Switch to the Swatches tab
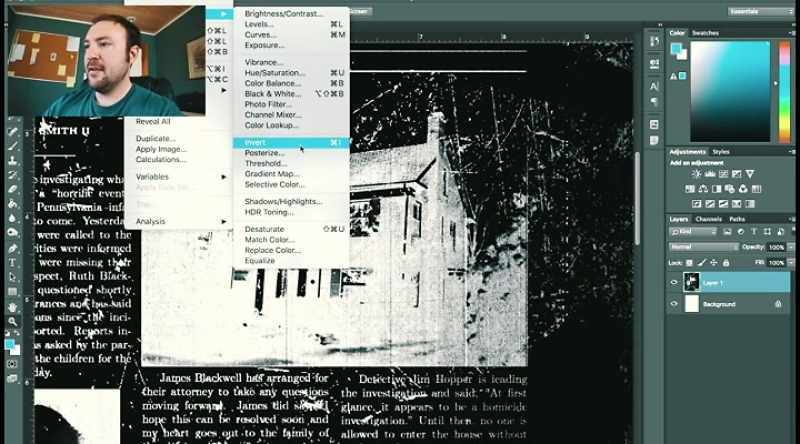Screen dimensions: 800x444 pos(705,33)
